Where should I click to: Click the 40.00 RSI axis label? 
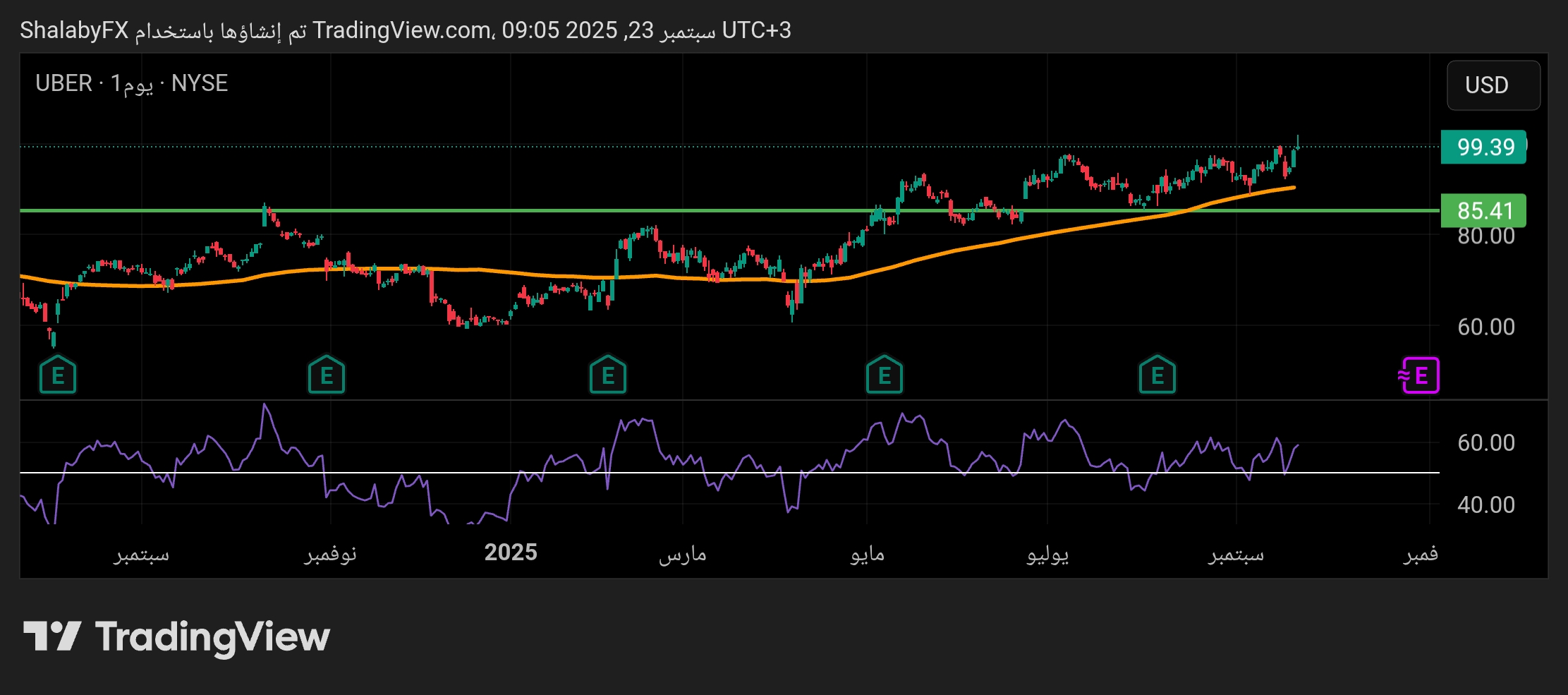point(1486,504)
